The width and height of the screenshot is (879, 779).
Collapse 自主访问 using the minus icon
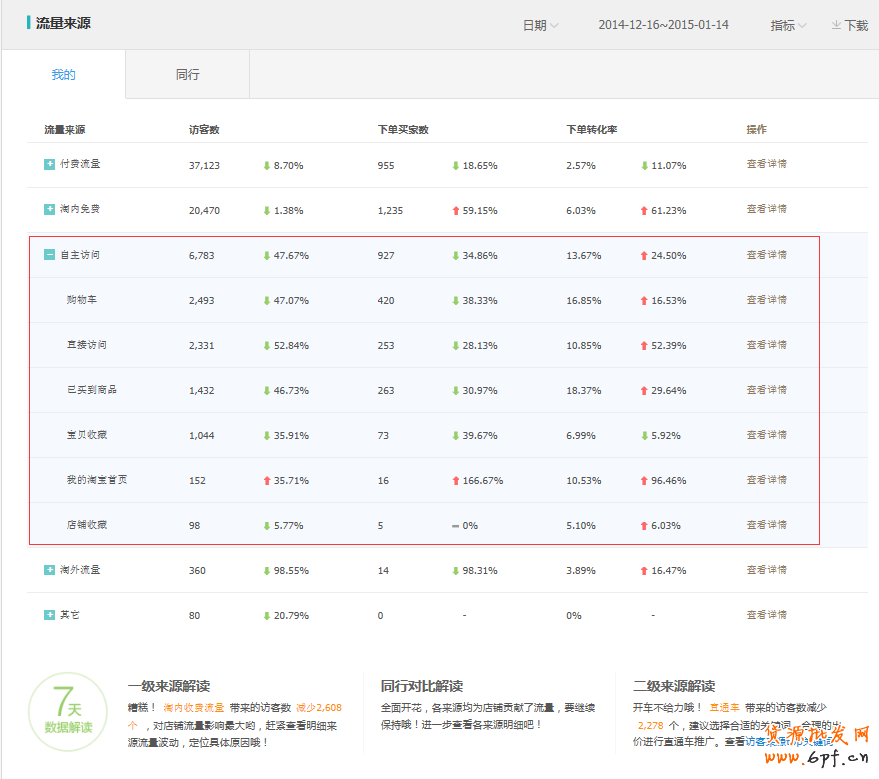click(x=49, y=255)
